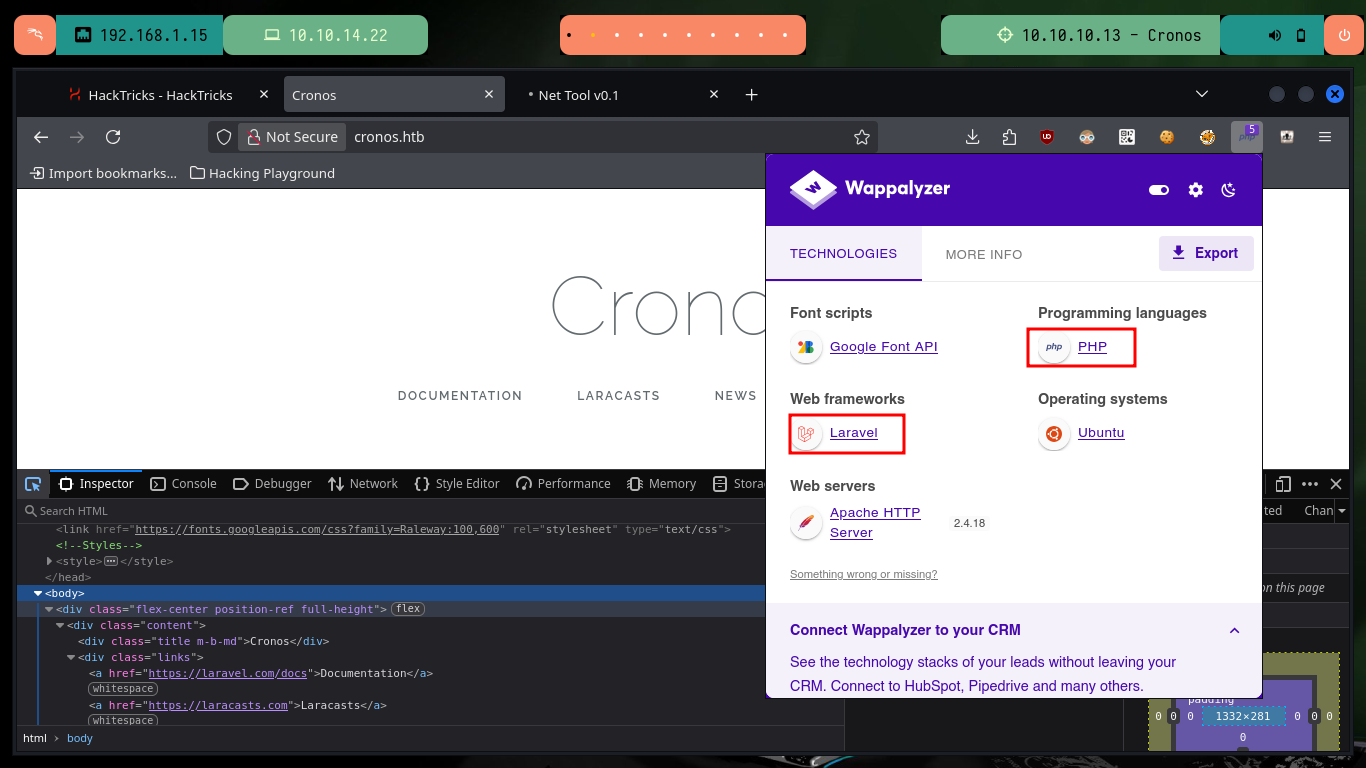Toggle responsive design mode icon
This screenshot has height=768, width=1366.
coord(1284,484)
